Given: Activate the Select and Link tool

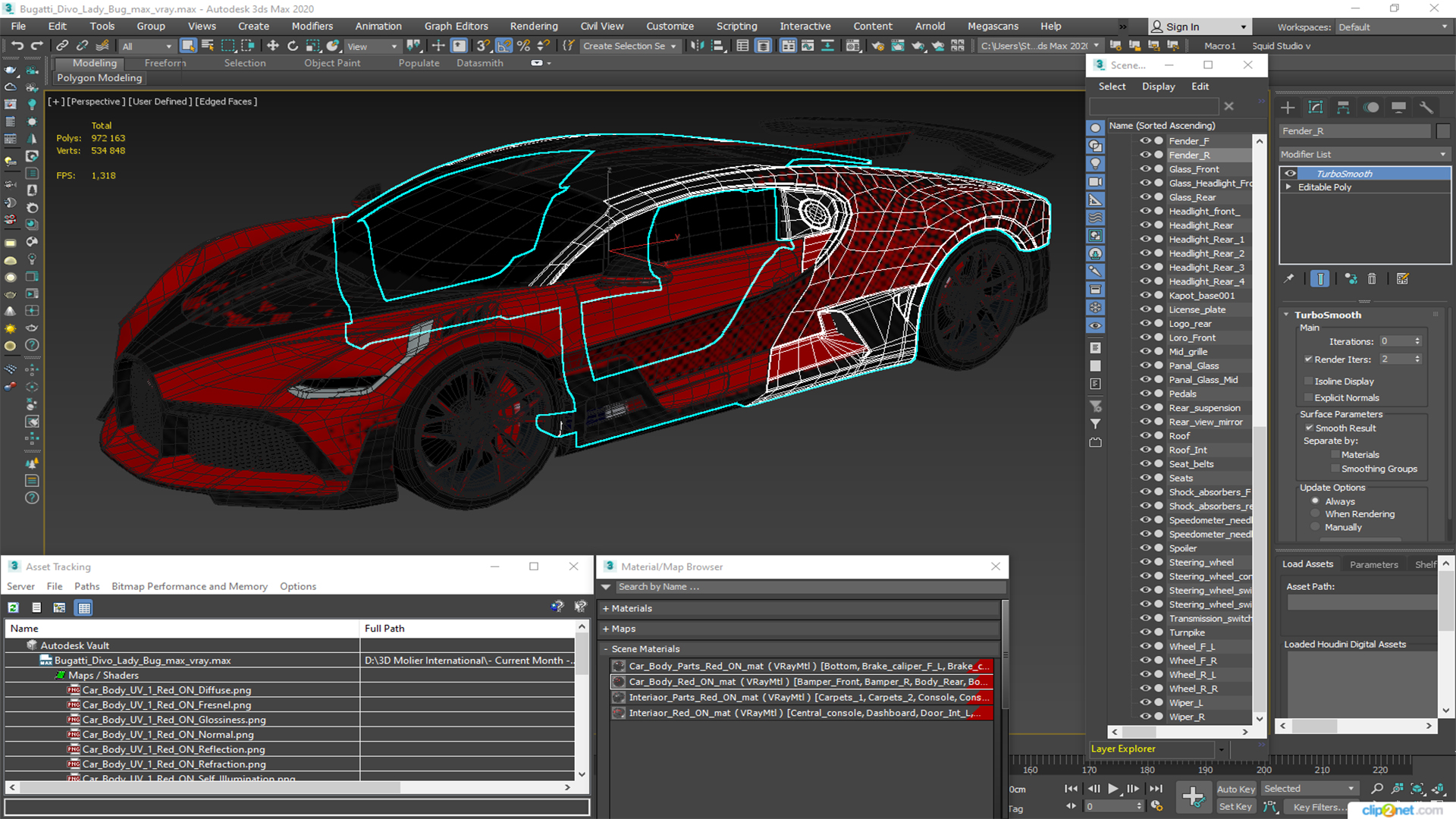Looking at the screenshot, I should (62, 45).
